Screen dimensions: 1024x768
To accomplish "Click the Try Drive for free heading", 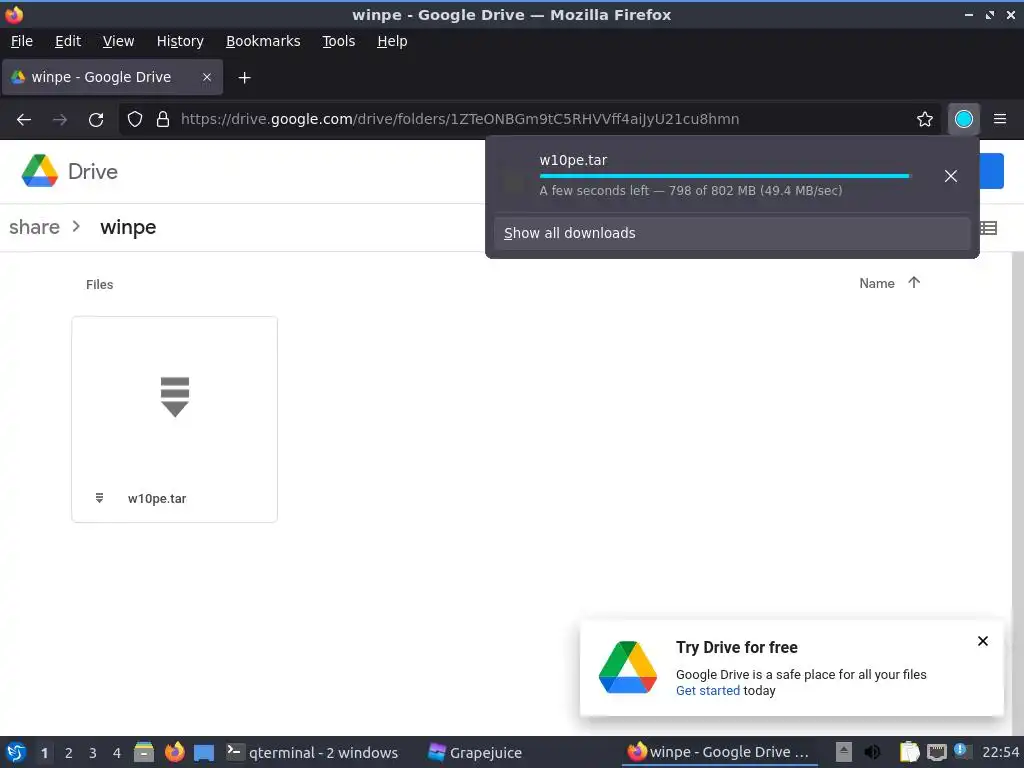I will pyautogui.click(x=737, y=647).
